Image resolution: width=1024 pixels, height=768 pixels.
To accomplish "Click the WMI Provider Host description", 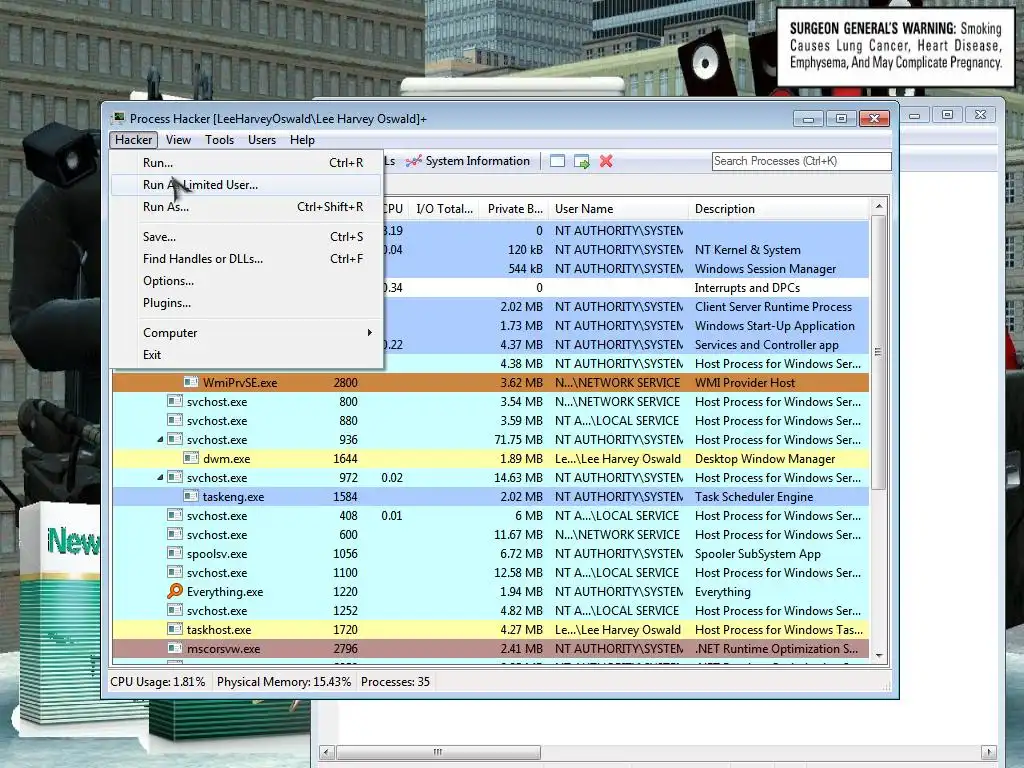I will pos(744,383).
